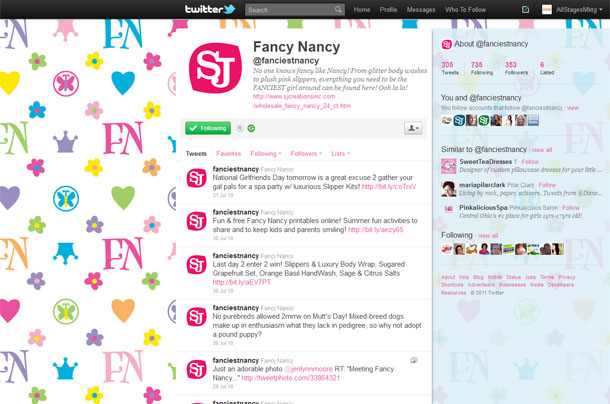Open the Help footer link
This screenshot has width=610, height=404.
pyautogui.click(x=464, y=277)
